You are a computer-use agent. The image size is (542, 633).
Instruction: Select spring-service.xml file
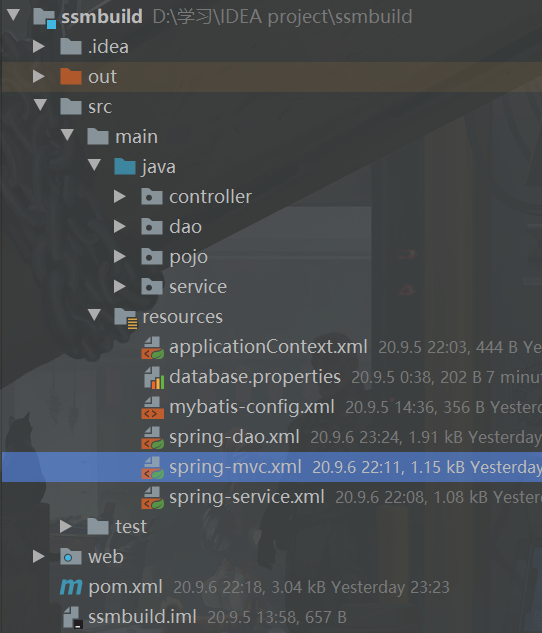coord(247,497)
